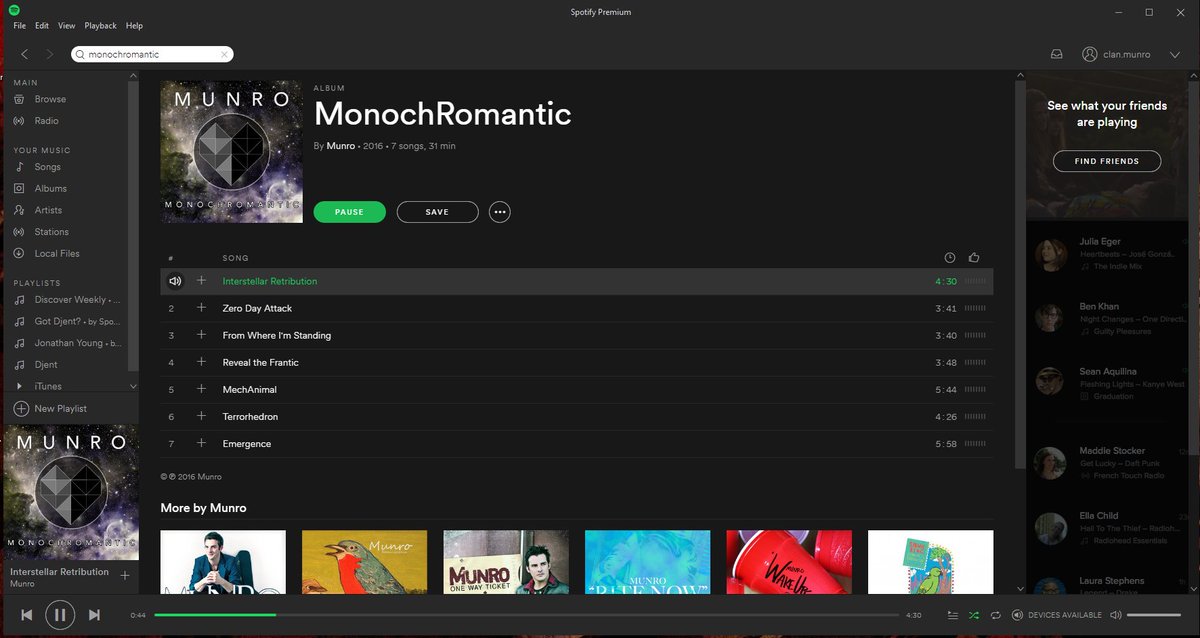
Task: Click the New Playlist plus icon
Action: (x=21, y=408)
